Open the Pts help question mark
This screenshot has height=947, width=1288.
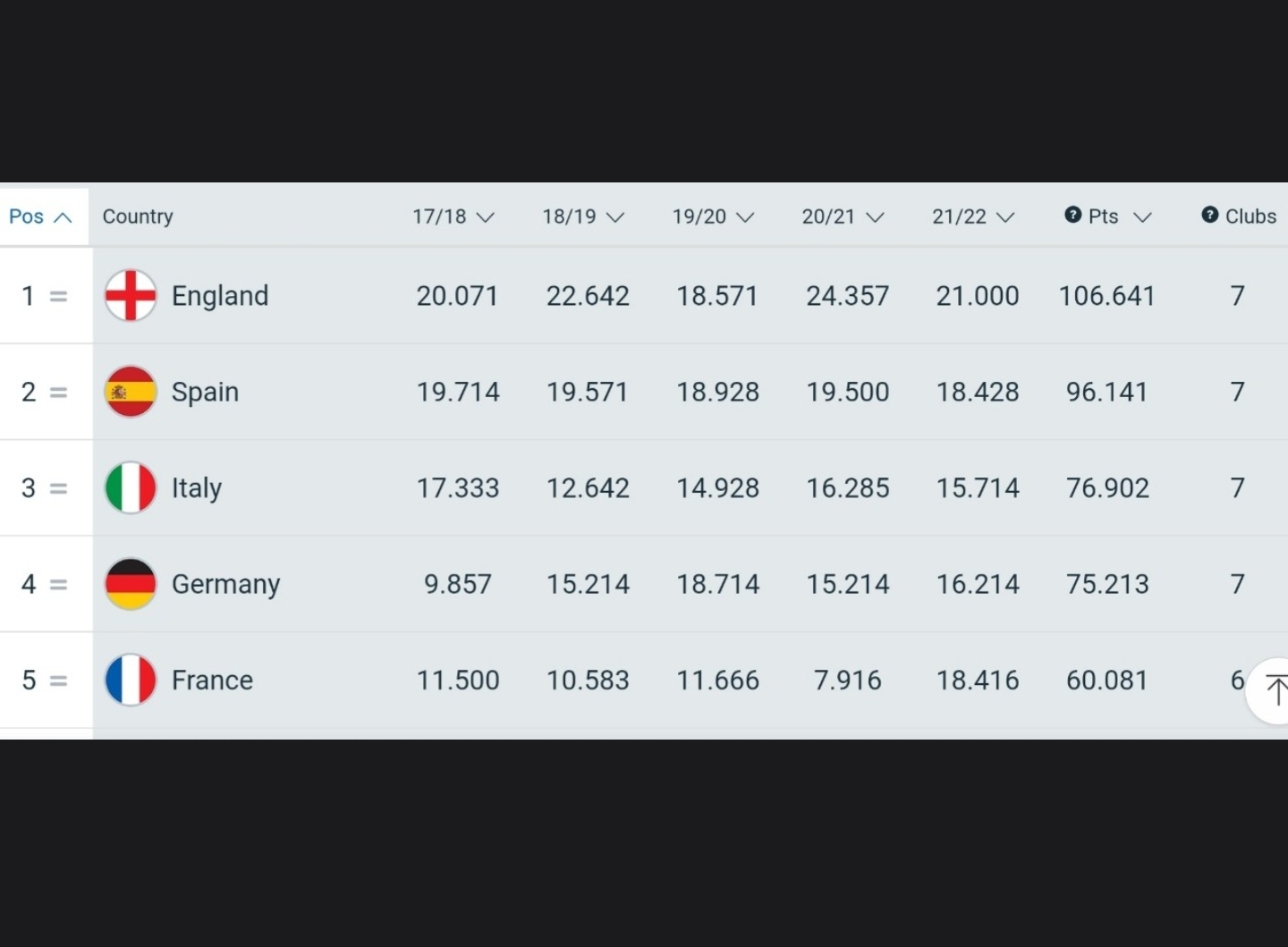pos(1073,216)
